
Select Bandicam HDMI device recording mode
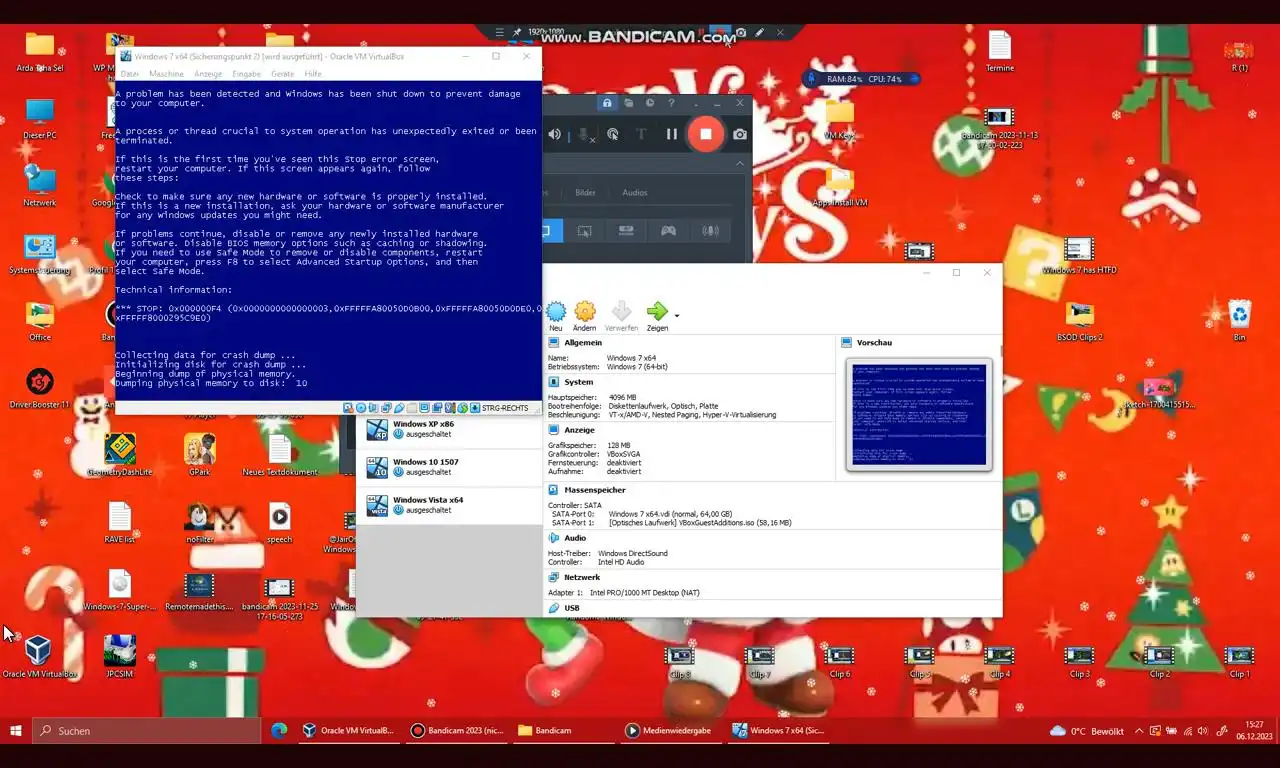[x=627, y=231]
